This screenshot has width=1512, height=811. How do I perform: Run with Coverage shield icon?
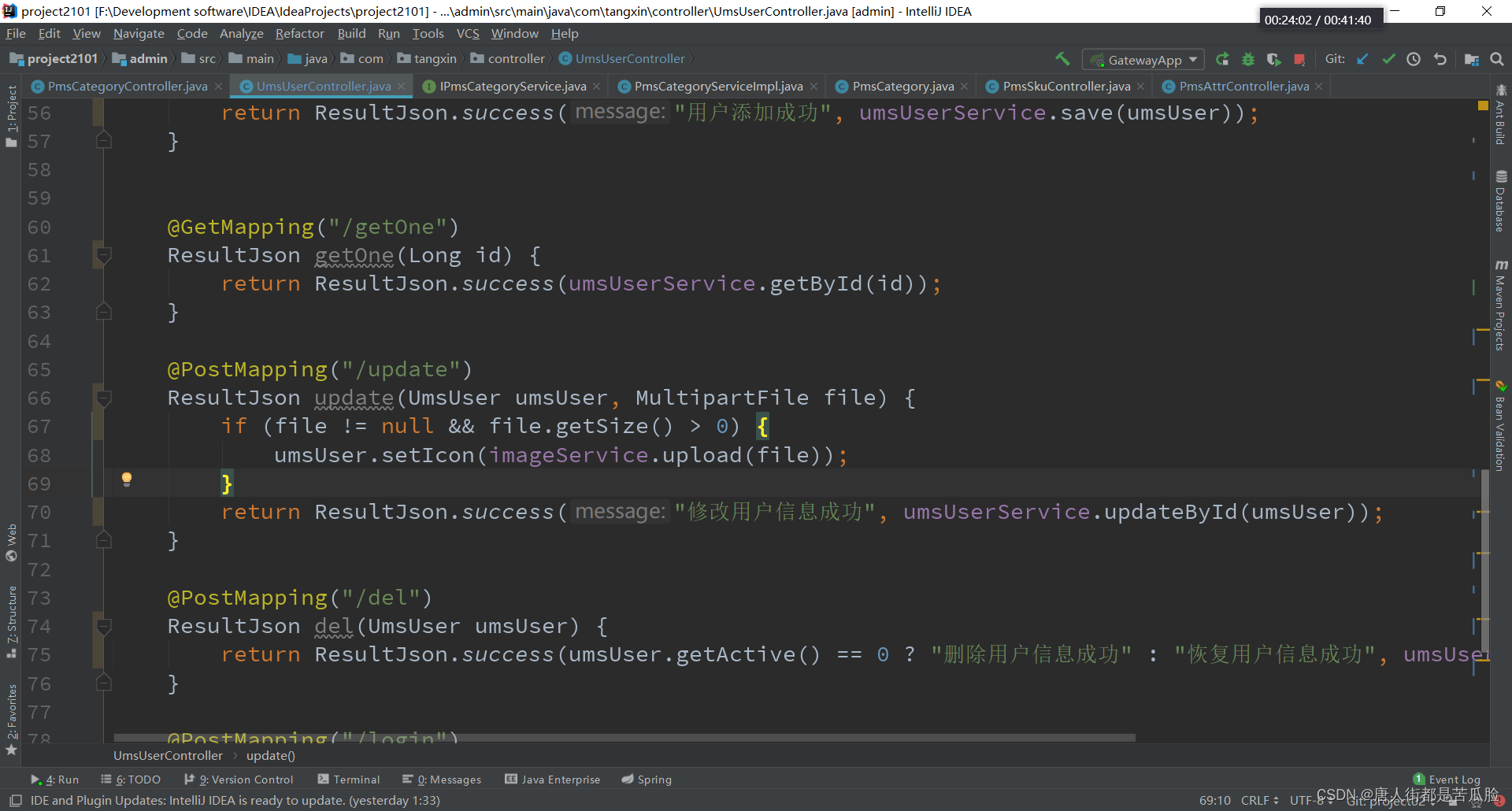point(1273,59)
